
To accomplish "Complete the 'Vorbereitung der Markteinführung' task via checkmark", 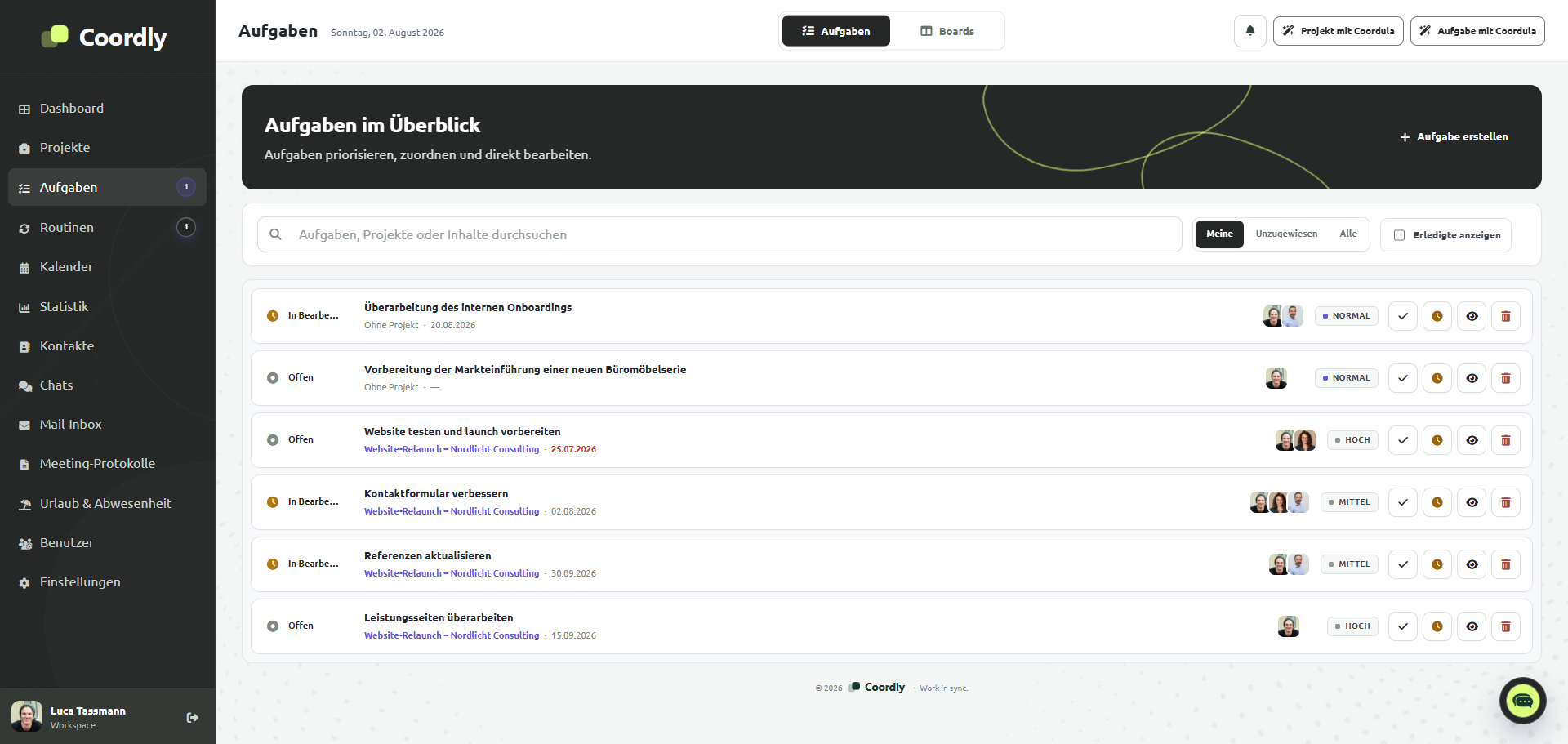I will coord(1402,378).
